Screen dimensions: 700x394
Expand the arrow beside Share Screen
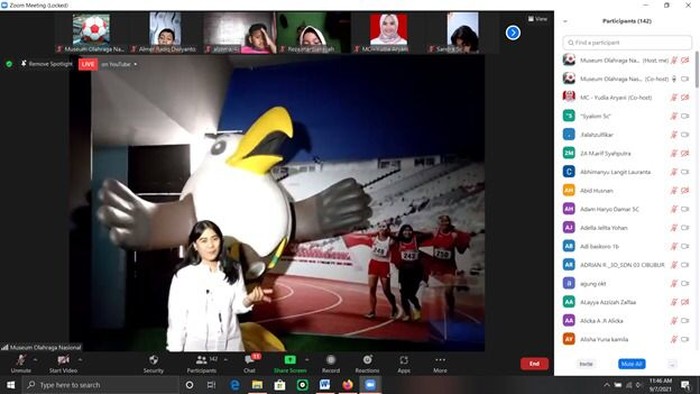(x=307, y=360)
